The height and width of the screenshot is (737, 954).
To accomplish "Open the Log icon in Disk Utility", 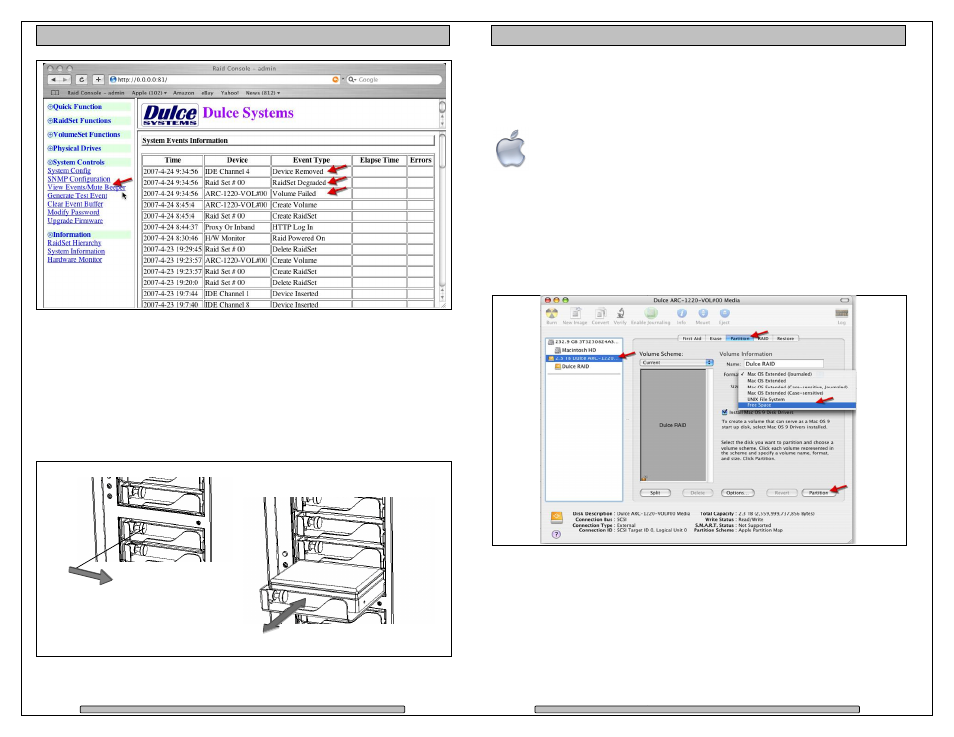I will point(841,313).
